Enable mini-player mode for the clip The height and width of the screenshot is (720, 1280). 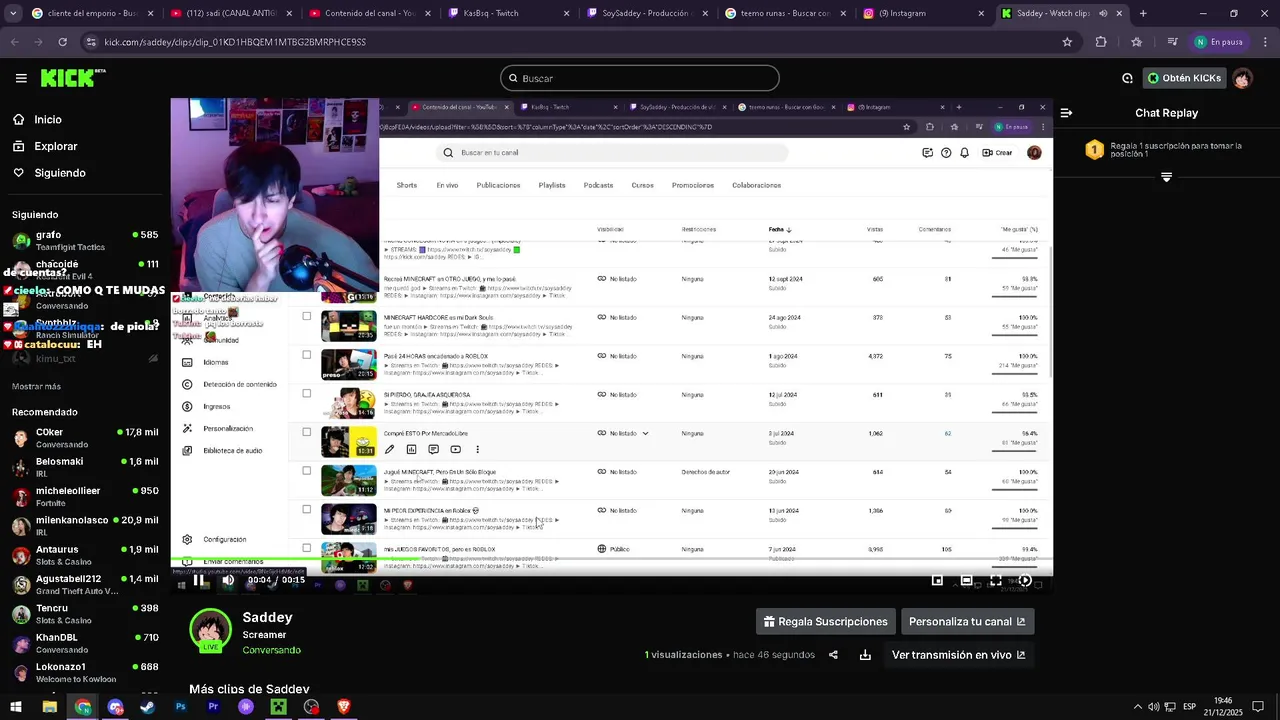(937, 580)
